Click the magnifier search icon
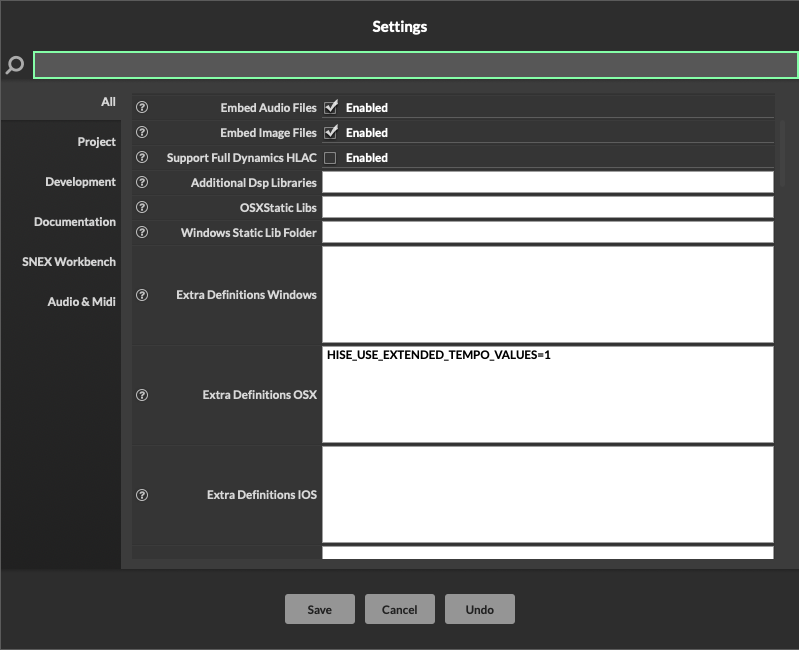This screenshot has height=650, width=799. click(x=15, y=65)
